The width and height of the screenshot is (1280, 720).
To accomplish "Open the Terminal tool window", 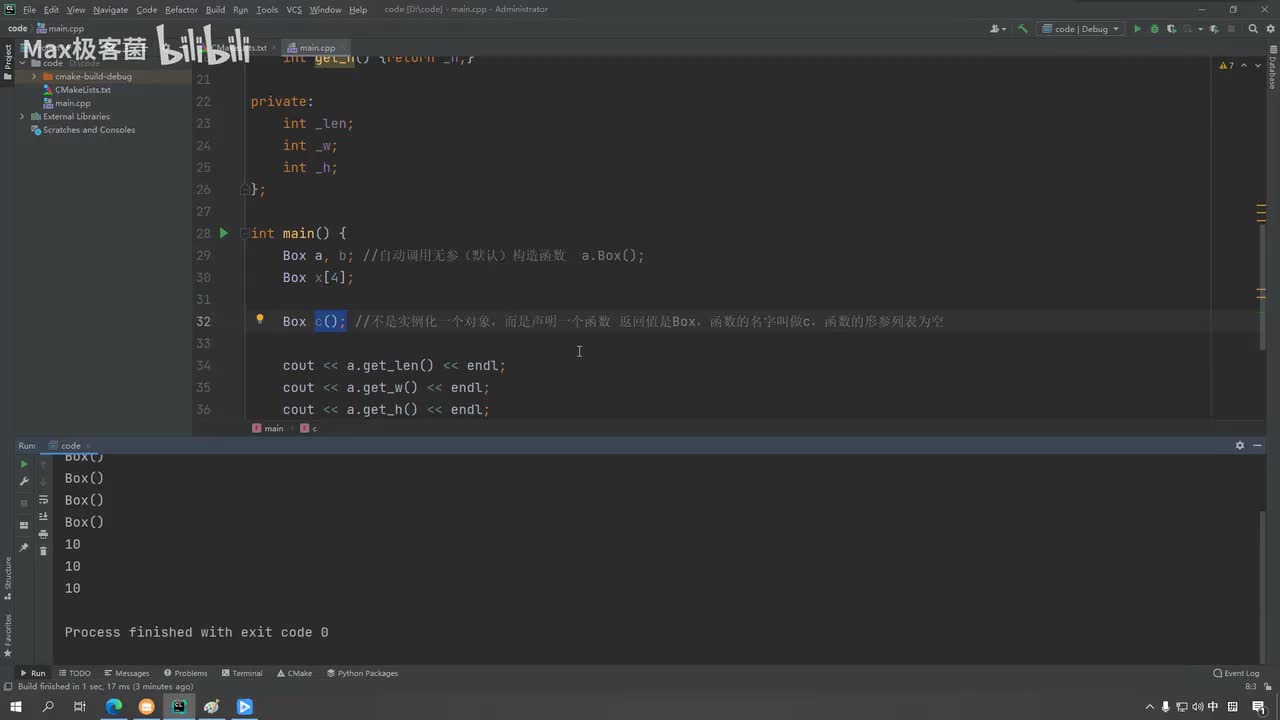I will (242, 673).
